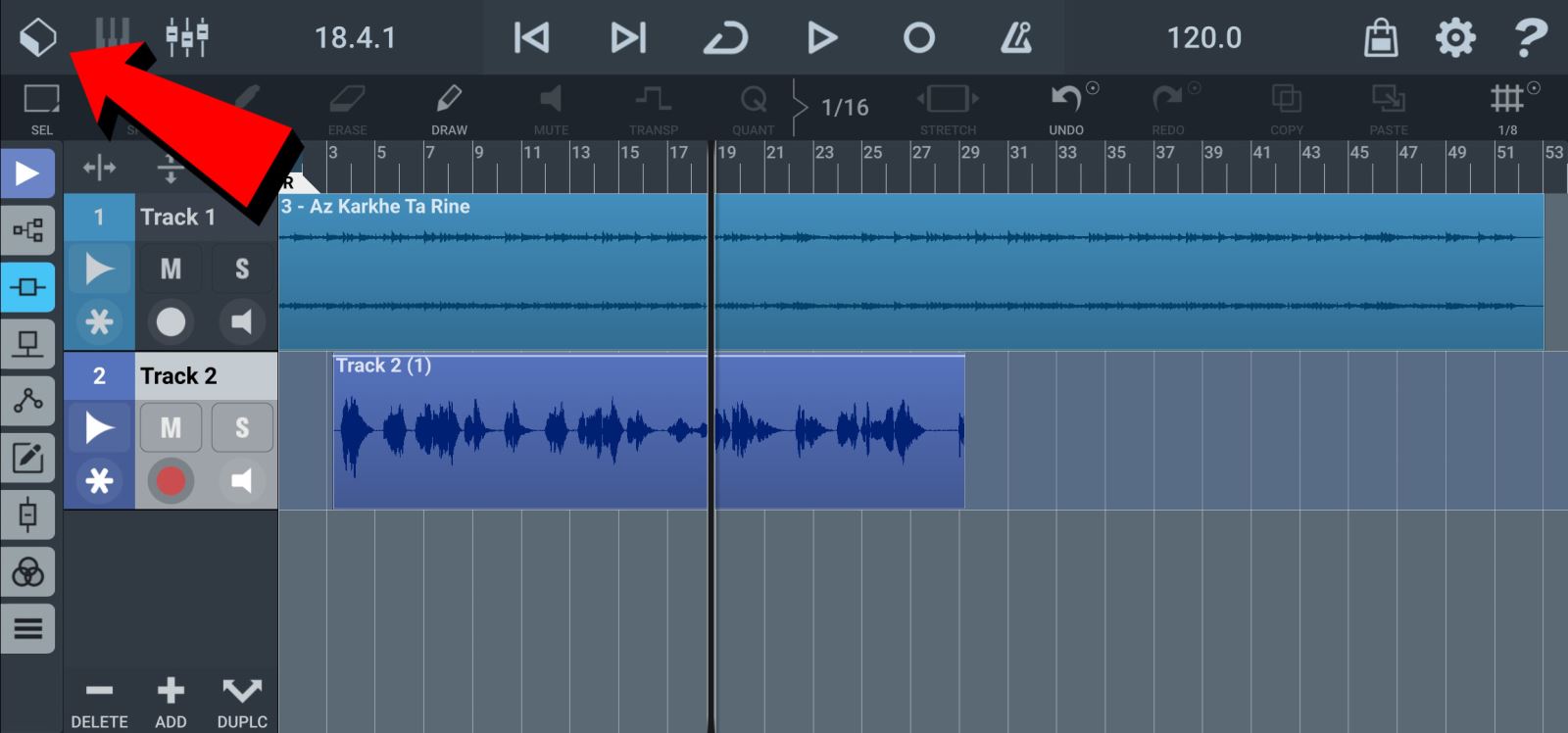Click Track 2 audio type arrow icon
Image resolution: width=1568 pixels, height=733 pixels.
tap(99, 428)
